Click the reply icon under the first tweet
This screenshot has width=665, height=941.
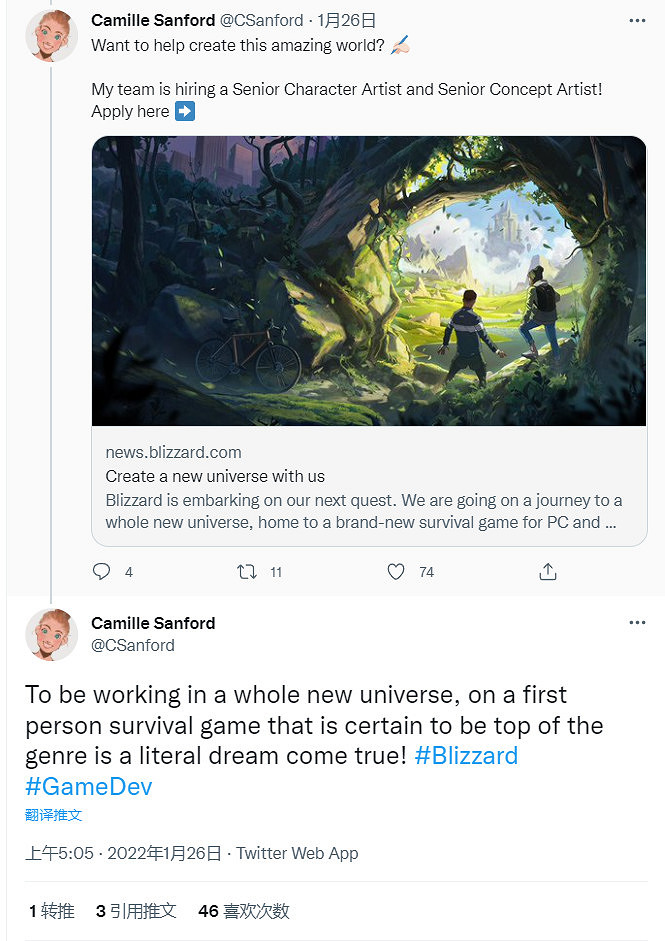(x=101, y=572)
